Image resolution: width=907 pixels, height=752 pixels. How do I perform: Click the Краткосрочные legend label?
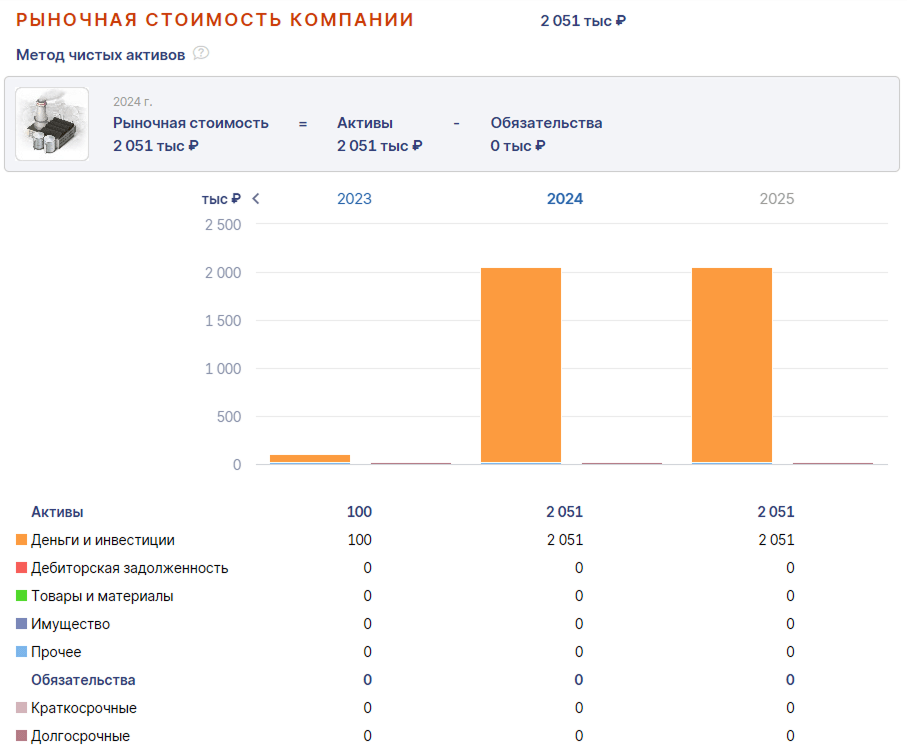(84, 708)
